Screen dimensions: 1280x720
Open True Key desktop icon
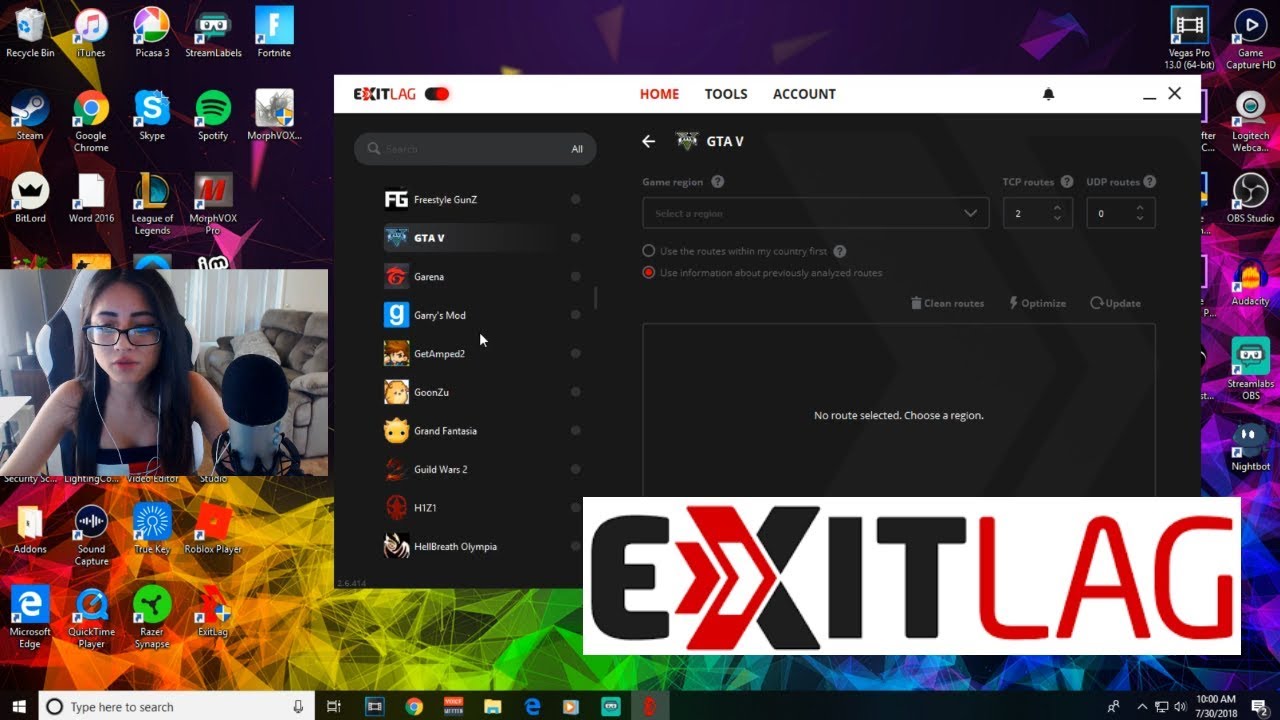[152, 530]
